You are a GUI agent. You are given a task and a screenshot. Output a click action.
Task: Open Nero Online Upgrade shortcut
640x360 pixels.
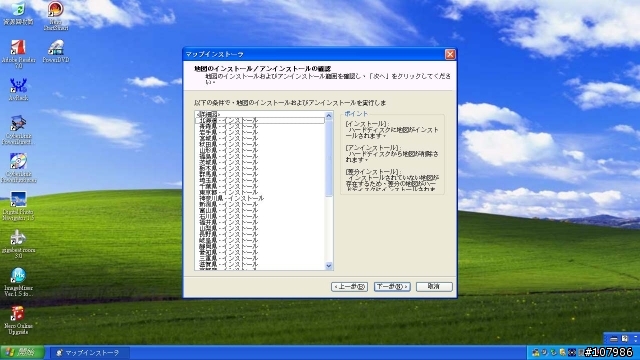[18, 320]
